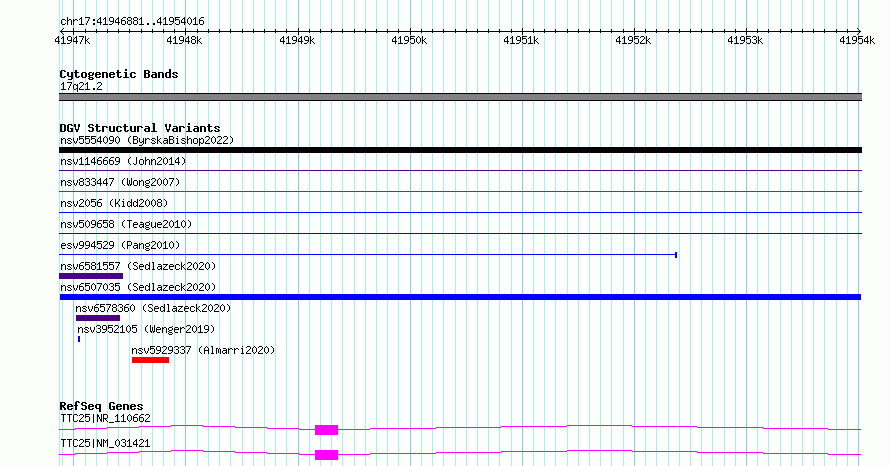This screenshot has height=466, width=890.
Task: Click the 41950k ruler tick label
Action: click(x=409, y=40)
